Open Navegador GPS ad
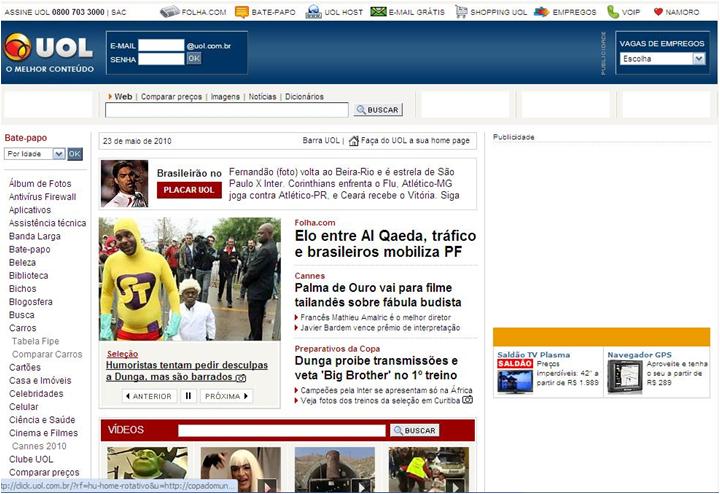This screenshot has width=720, height=494. click(639, 355)
